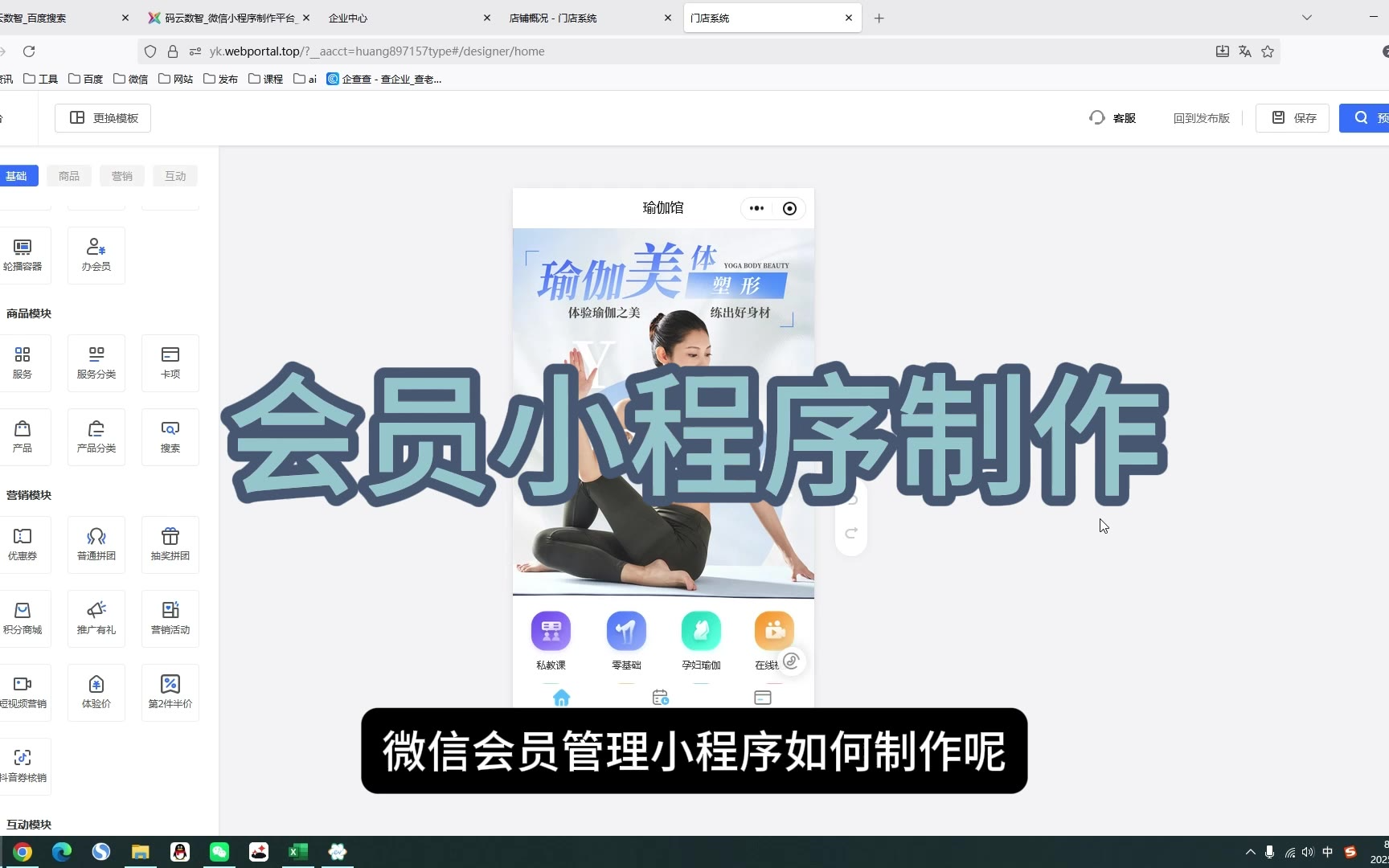Viewport: 1389px width, 868px height.
Task: Tap the 私教课 icon in phone preview
Action: point(551,631)
